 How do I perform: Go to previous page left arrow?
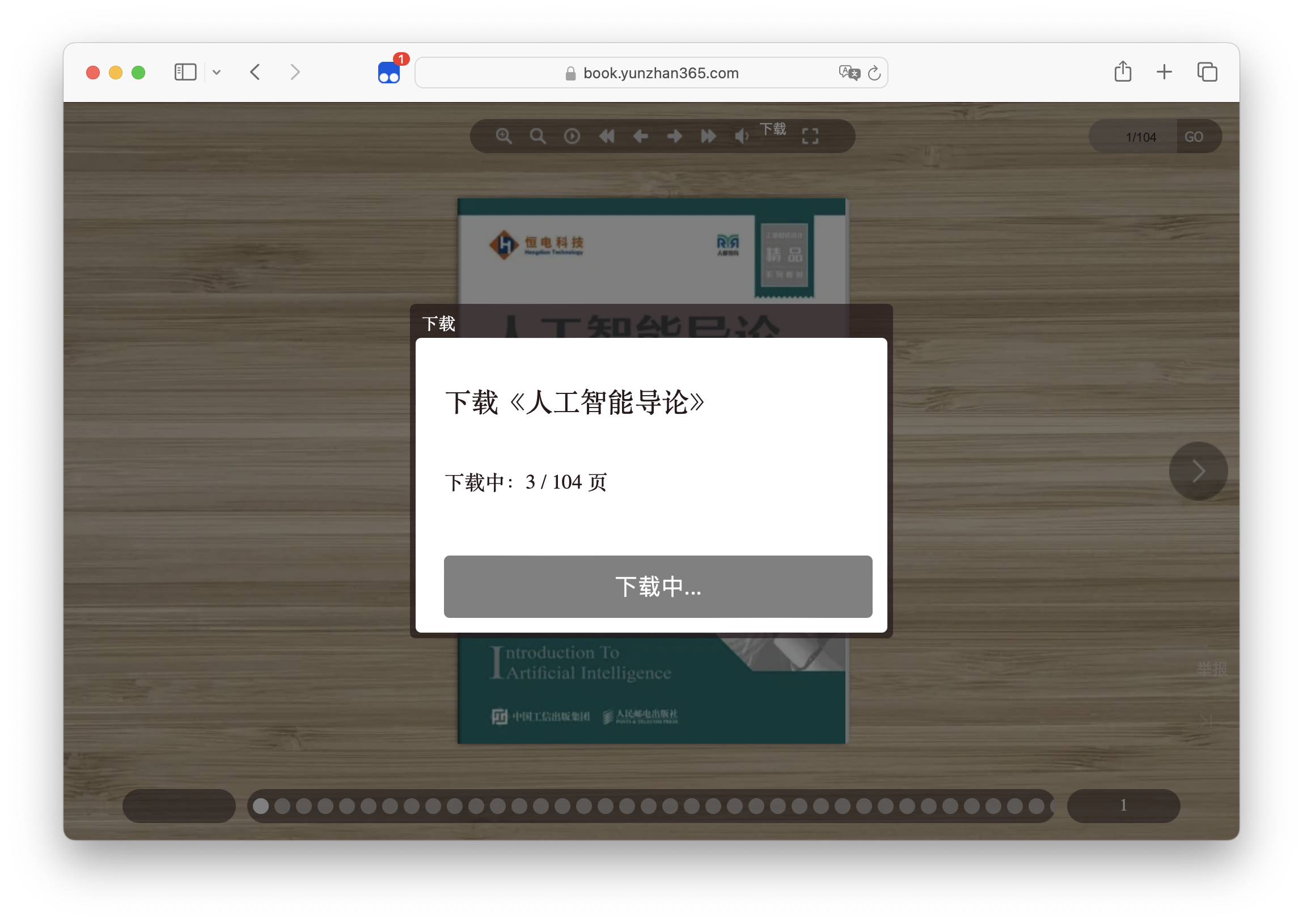[x=641, y=136]
